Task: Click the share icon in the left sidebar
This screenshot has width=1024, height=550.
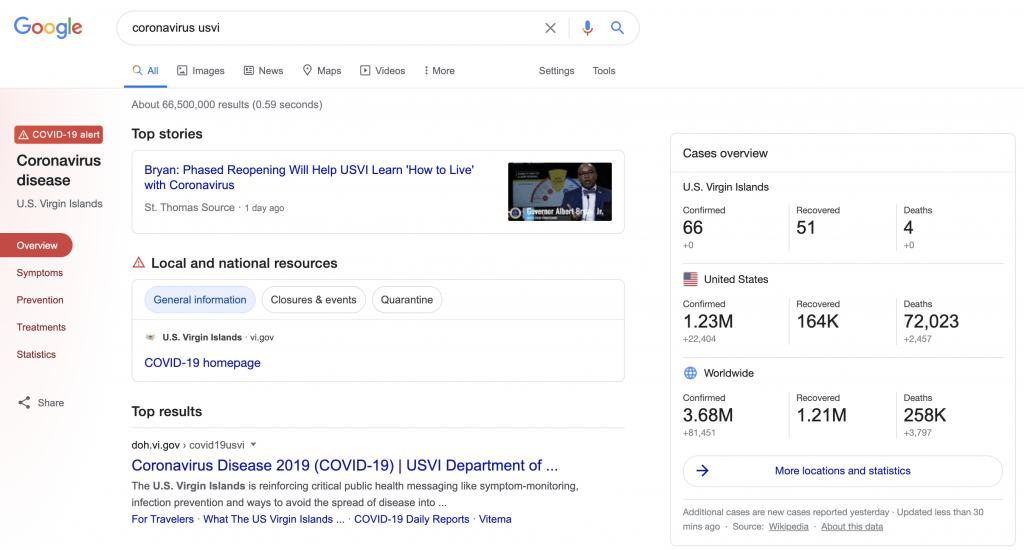Action: point(24,402)
